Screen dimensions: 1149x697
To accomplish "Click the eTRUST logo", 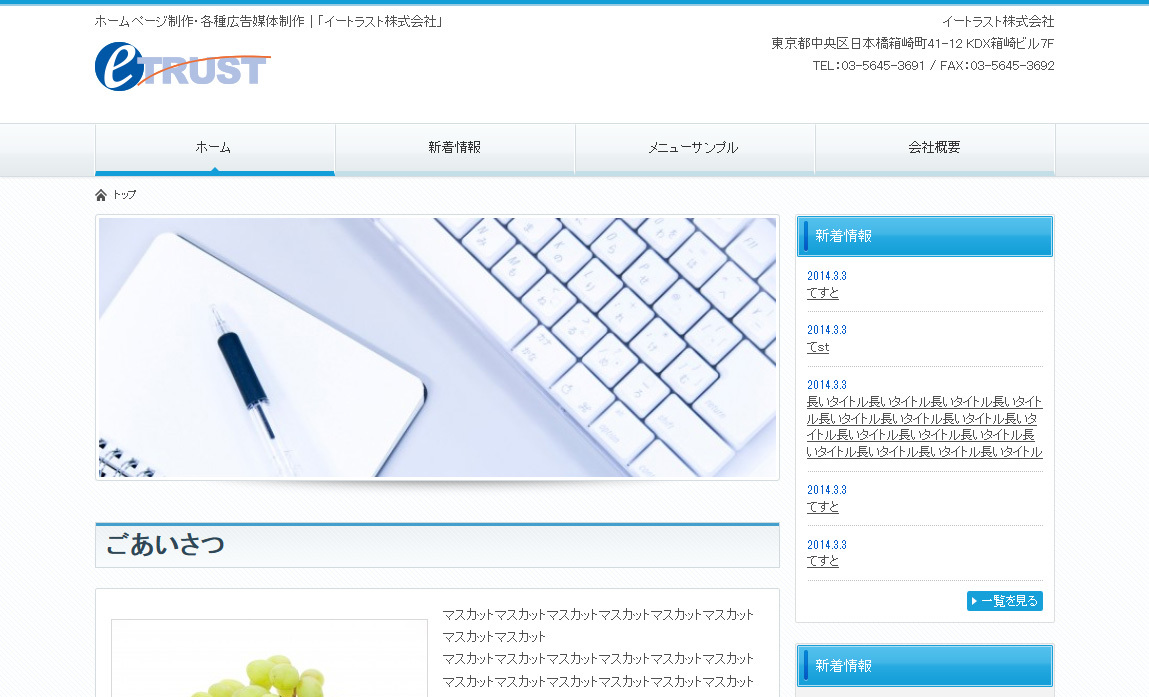I will click(182, 67).
